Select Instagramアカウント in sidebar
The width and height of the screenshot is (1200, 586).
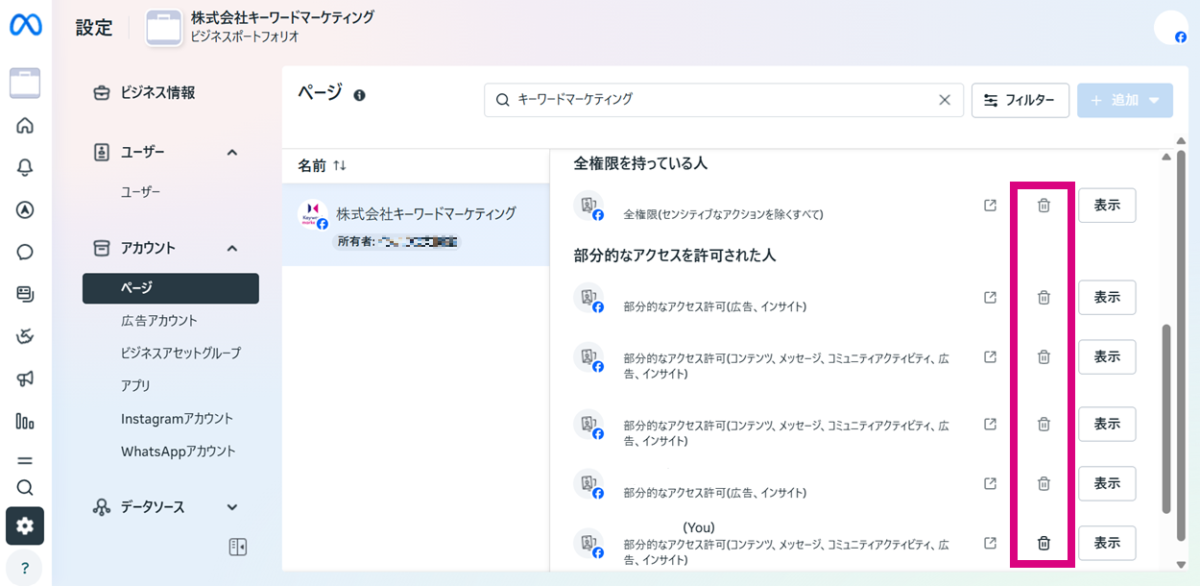(176, 419)
